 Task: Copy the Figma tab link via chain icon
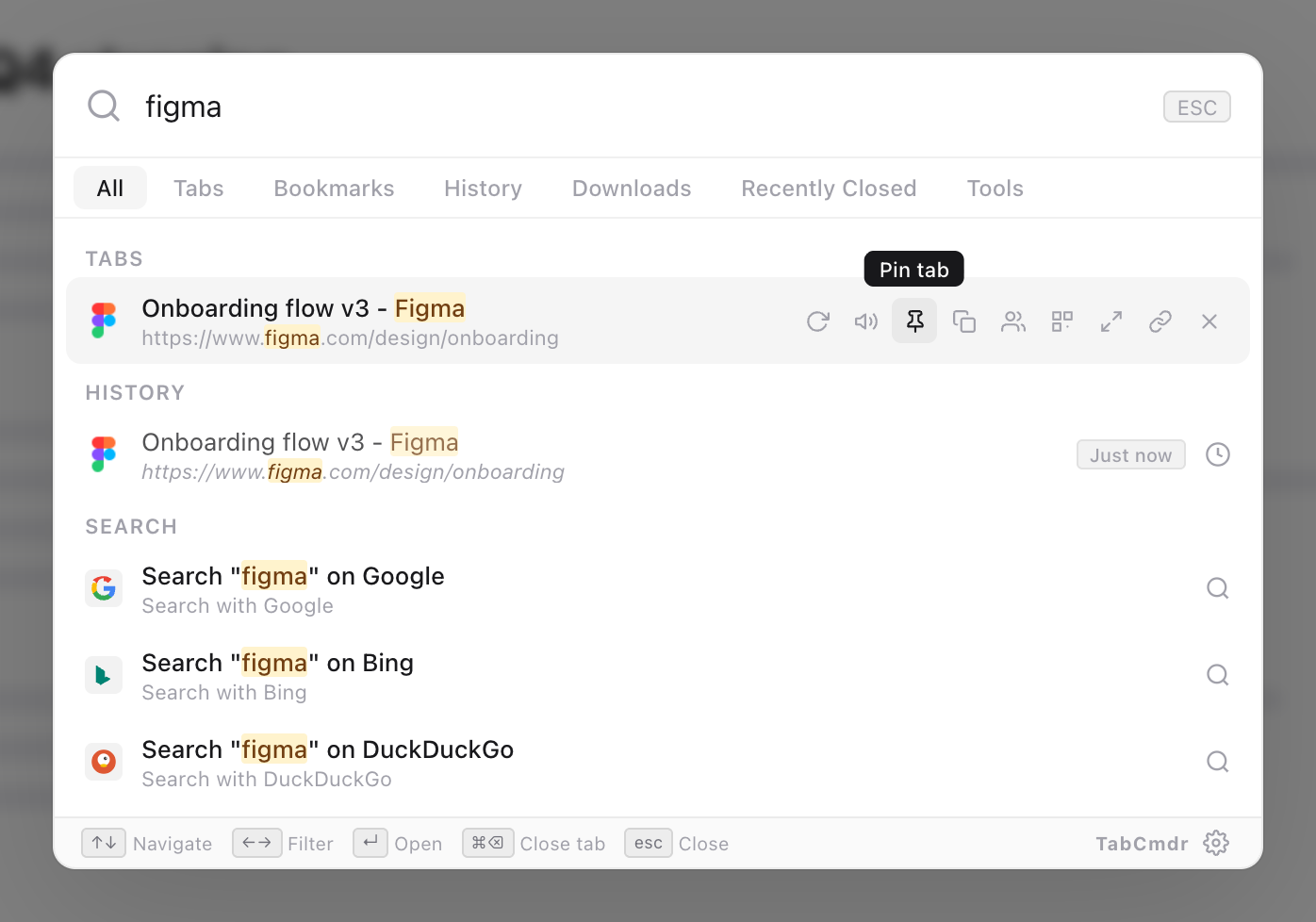[1160, 321]
